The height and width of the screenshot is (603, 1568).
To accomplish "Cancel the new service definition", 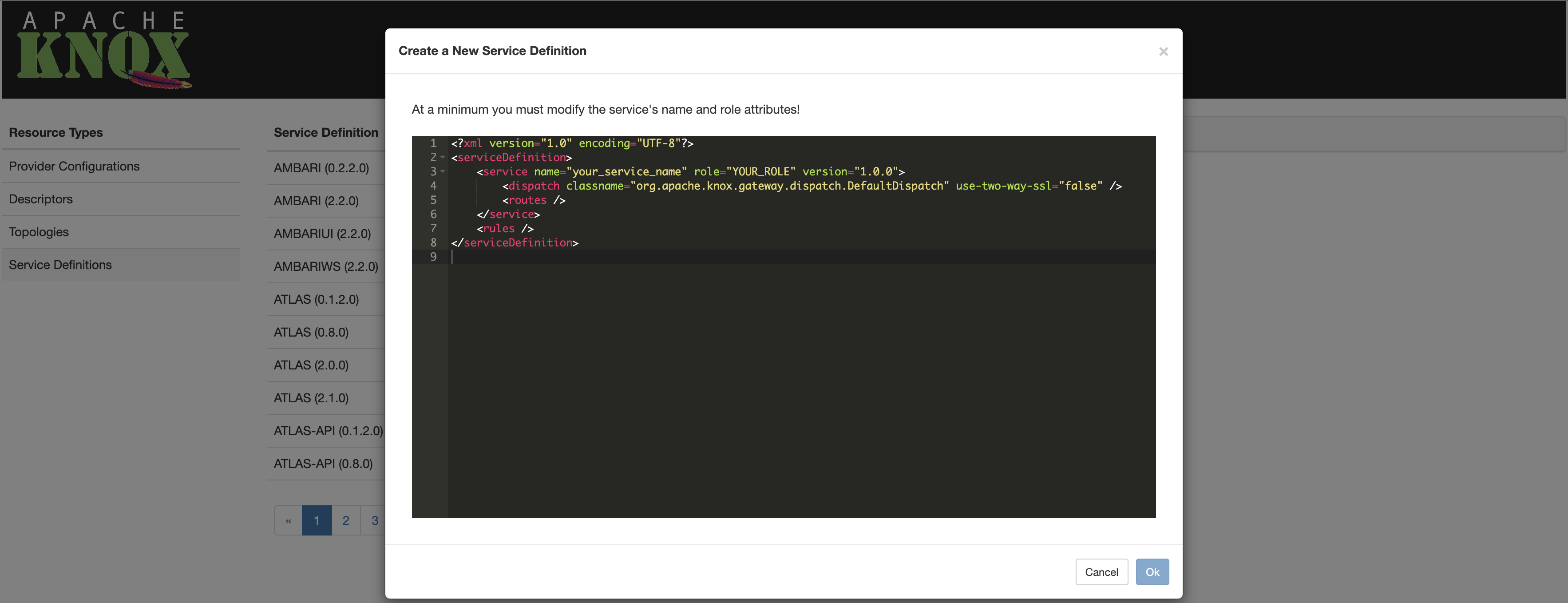I will [x=1101, y=571].
